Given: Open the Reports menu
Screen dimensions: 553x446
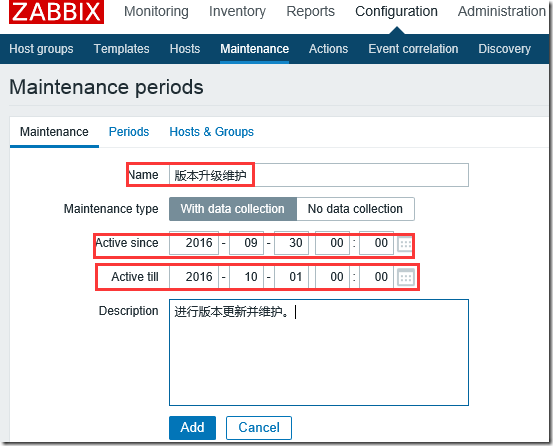Looking at the screenshot, I should tap(310, 11).
